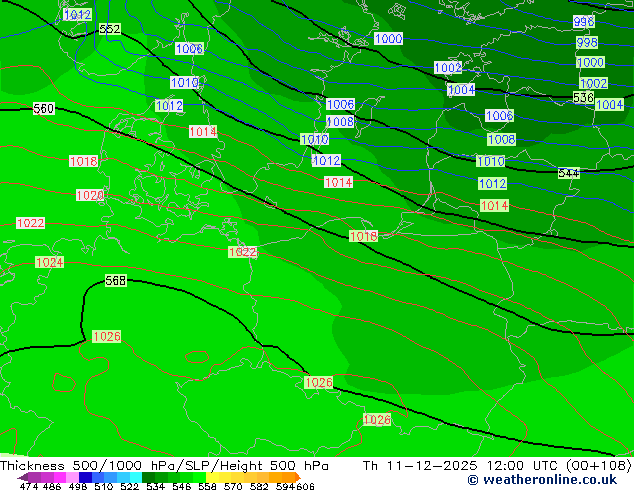Image resolution: width=634 pixels, height=490 pixels.
Task: Click legend value 570
Action: point(233,486)
